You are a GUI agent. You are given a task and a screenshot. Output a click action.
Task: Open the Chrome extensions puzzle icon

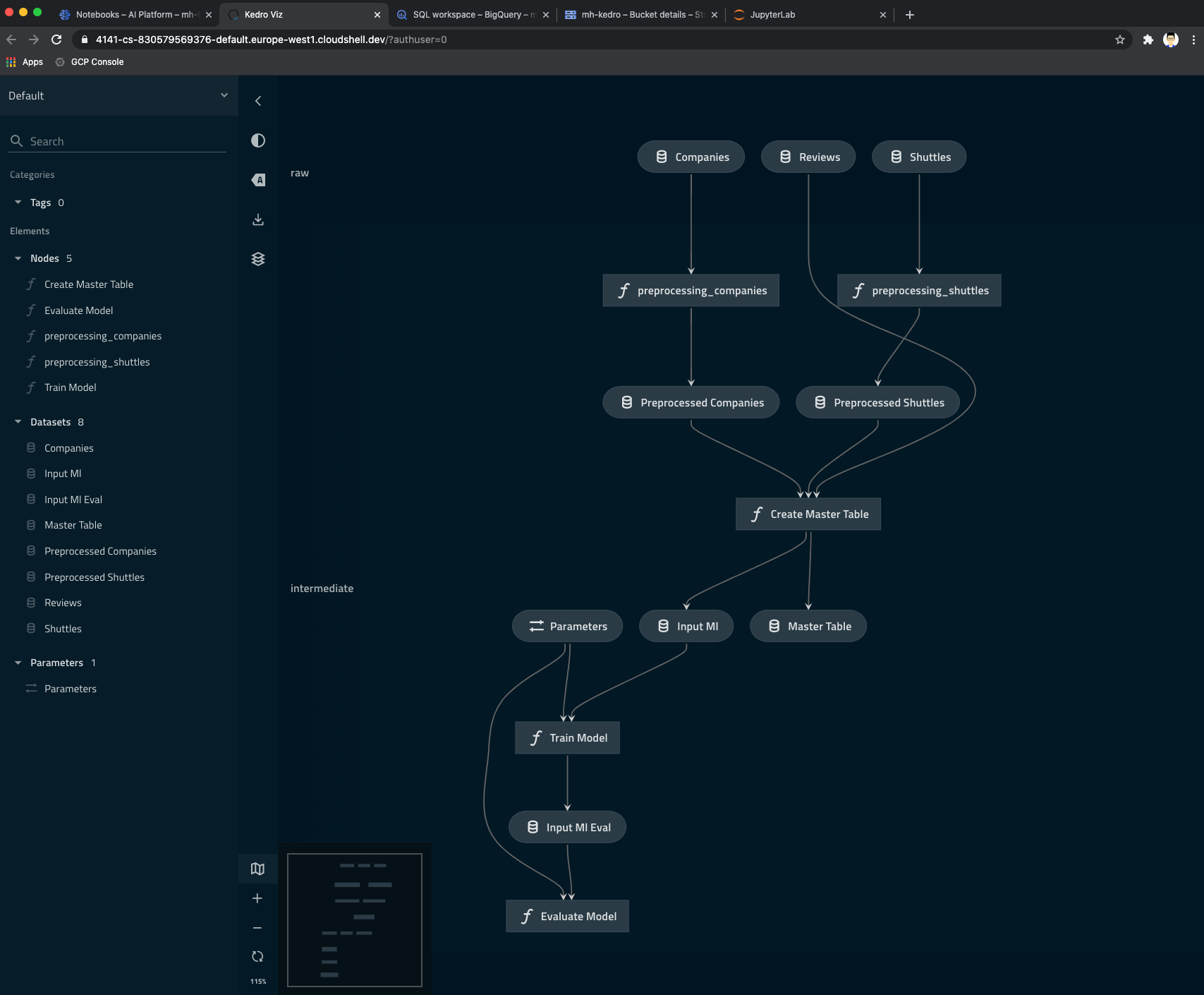pyautogui.click(x=1148, y=40)
